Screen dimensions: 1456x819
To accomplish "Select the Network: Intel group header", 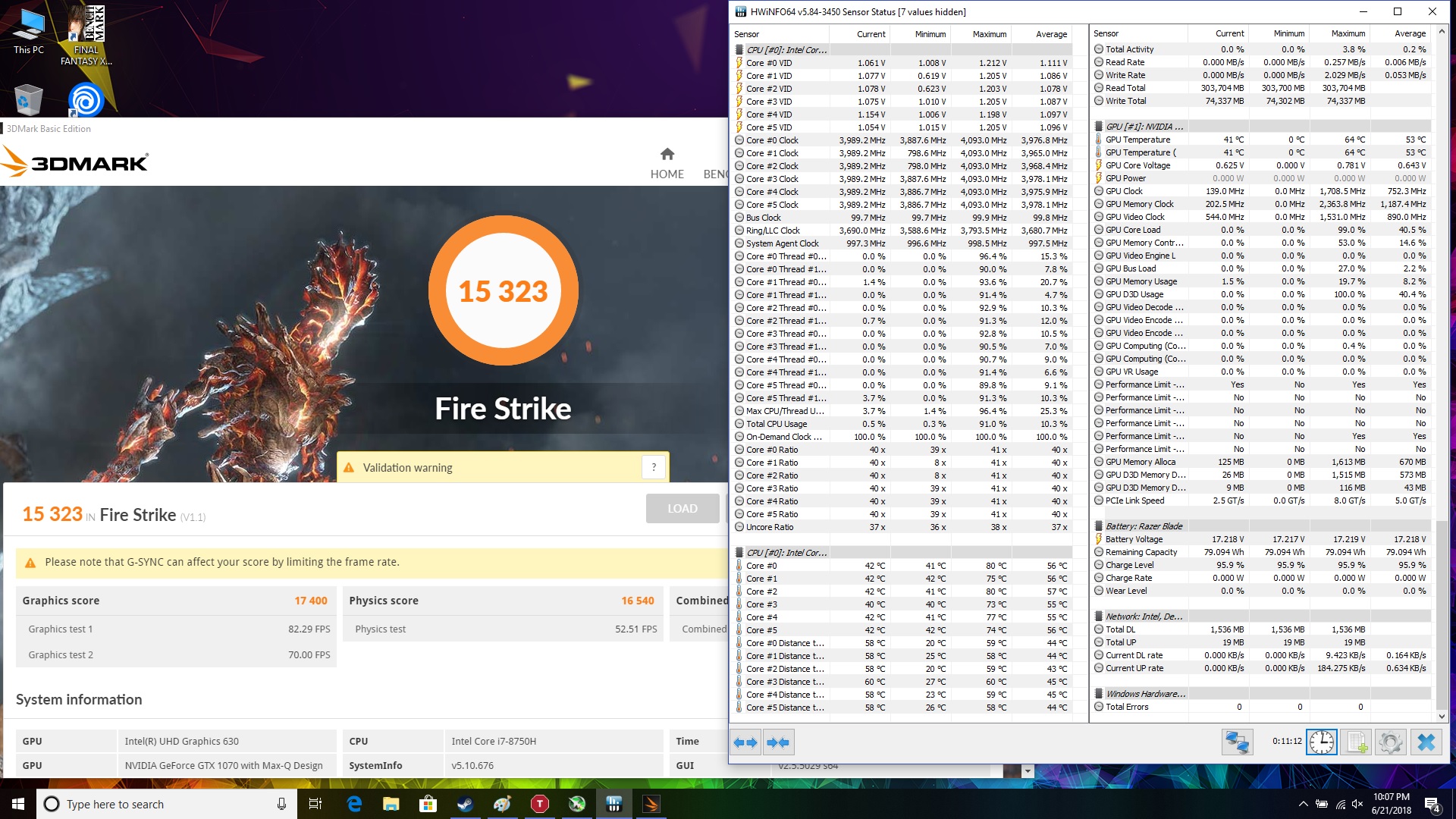I will (1262, 617).
